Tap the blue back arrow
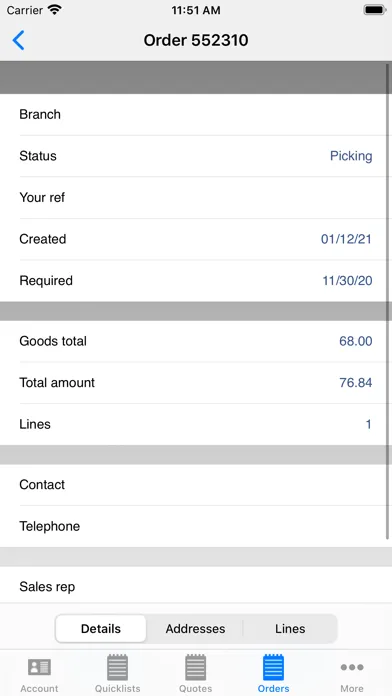Screen dimensions: 392x696 click(x=18, y=40)
